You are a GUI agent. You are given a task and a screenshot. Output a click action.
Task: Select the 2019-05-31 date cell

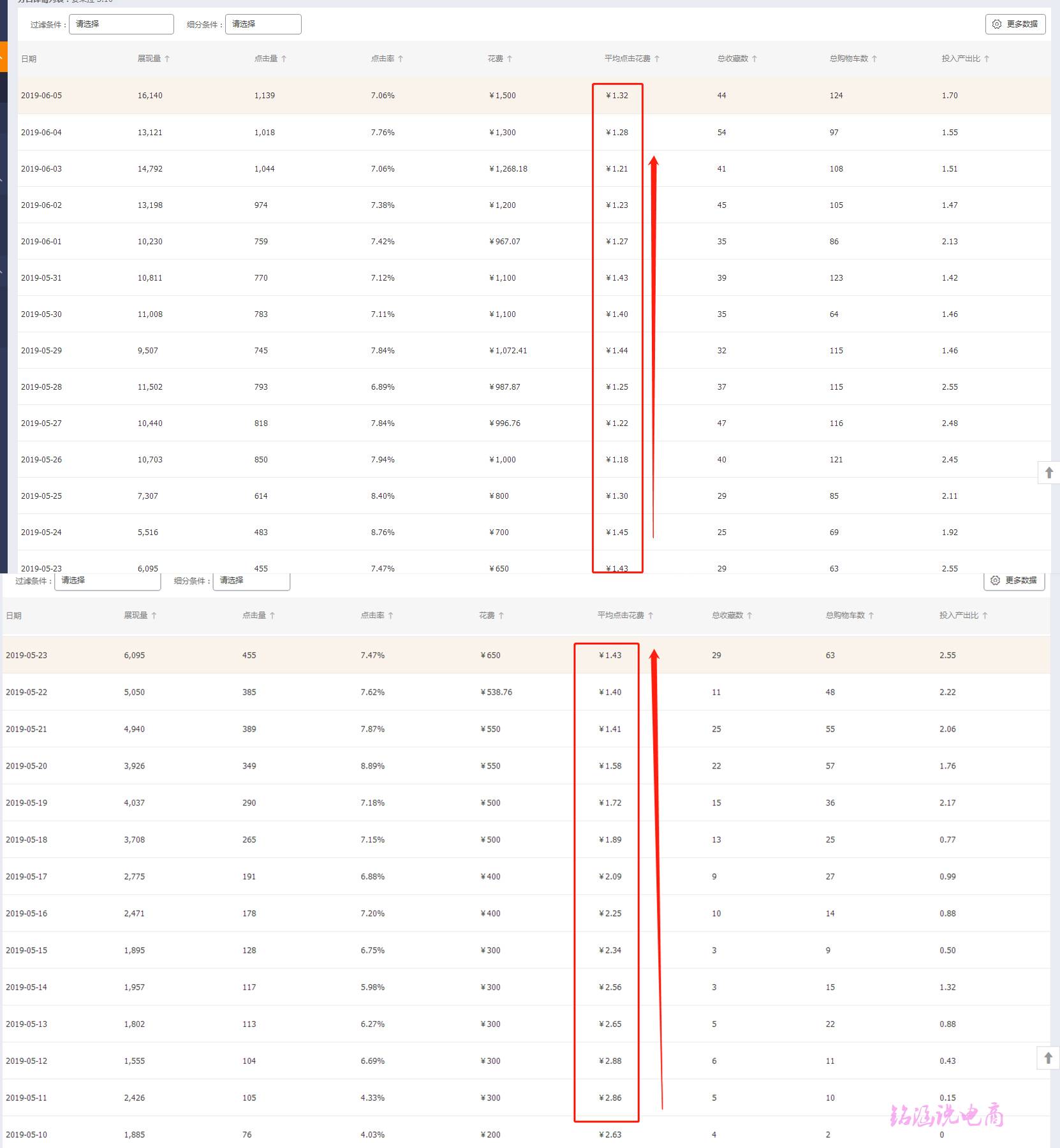41,278
